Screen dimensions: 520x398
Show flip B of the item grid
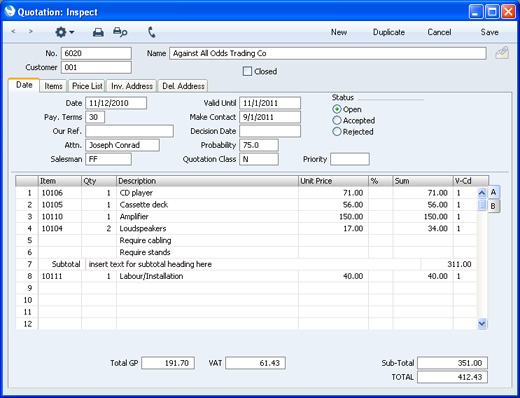494,206
